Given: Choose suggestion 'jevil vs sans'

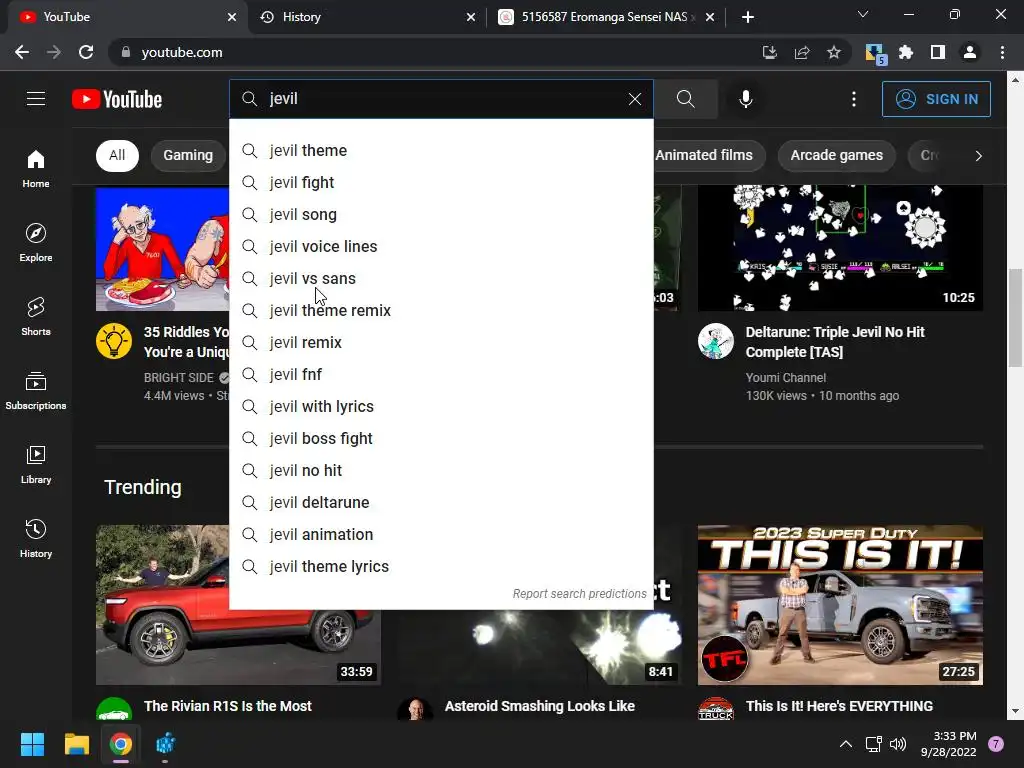Looking at the screenshot, I should (441, 278).
